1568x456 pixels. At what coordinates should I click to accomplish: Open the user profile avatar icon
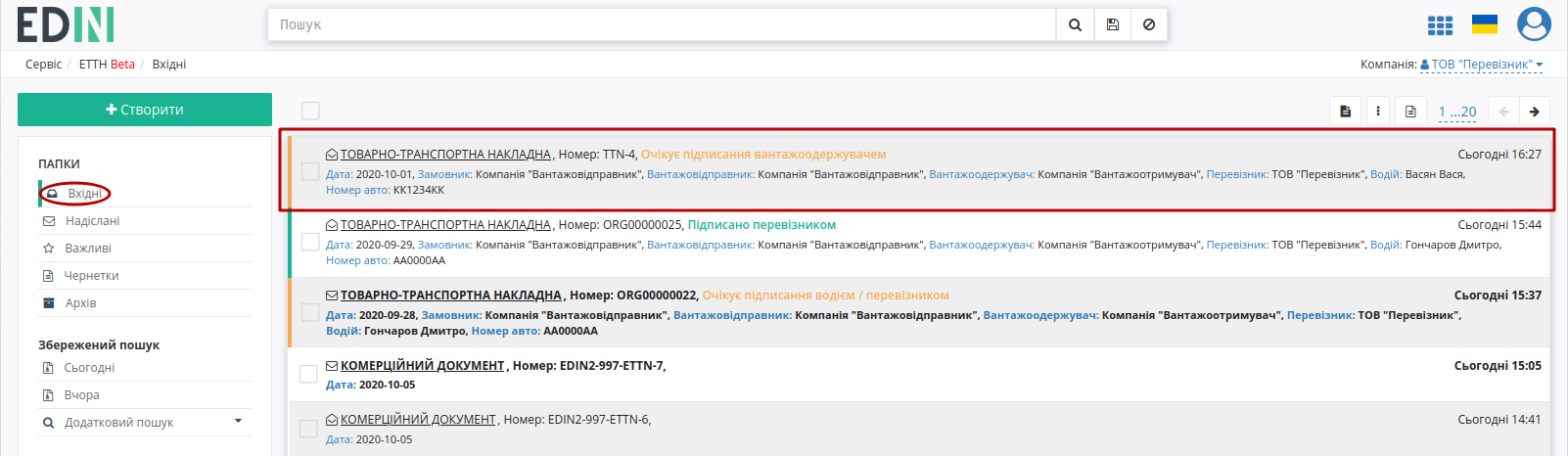pyautogui.click(x=1534, y=24)
